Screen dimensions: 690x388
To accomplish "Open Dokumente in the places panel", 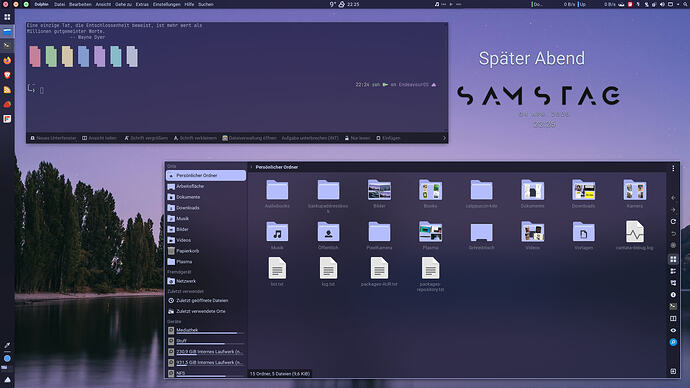I will 206,197.
